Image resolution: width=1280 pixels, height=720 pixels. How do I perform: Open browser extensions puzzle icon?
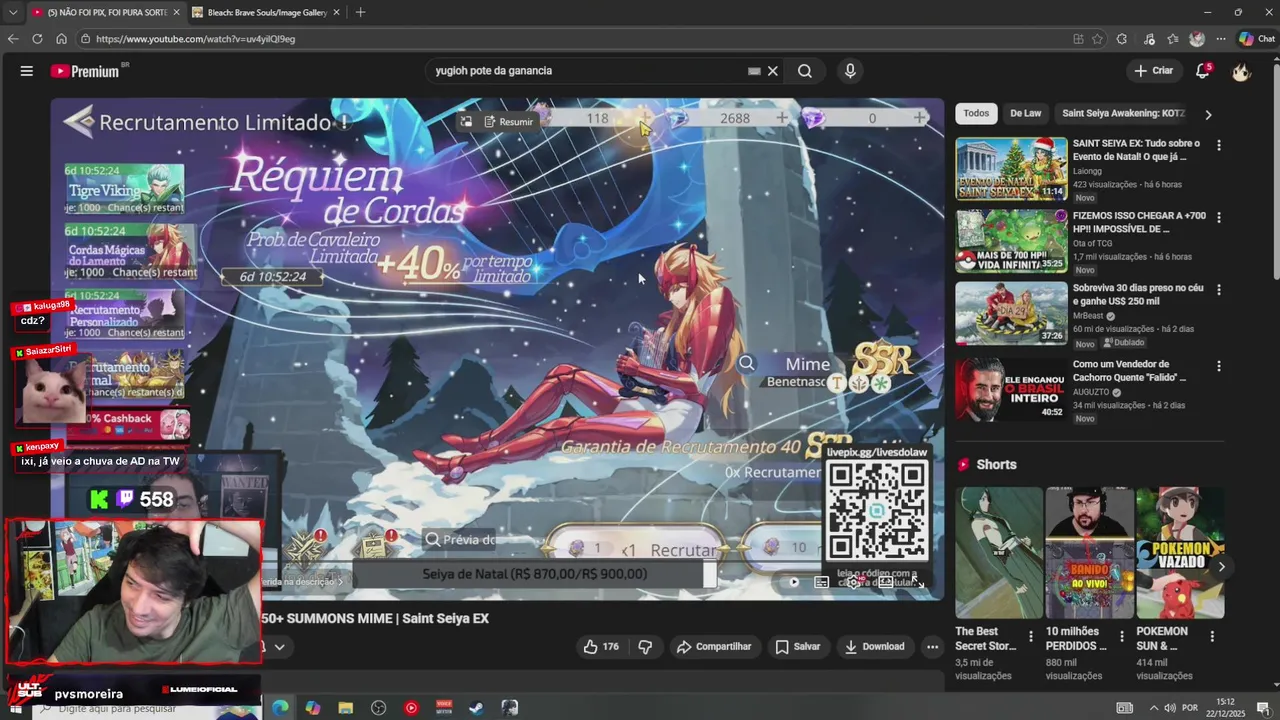1122,39
